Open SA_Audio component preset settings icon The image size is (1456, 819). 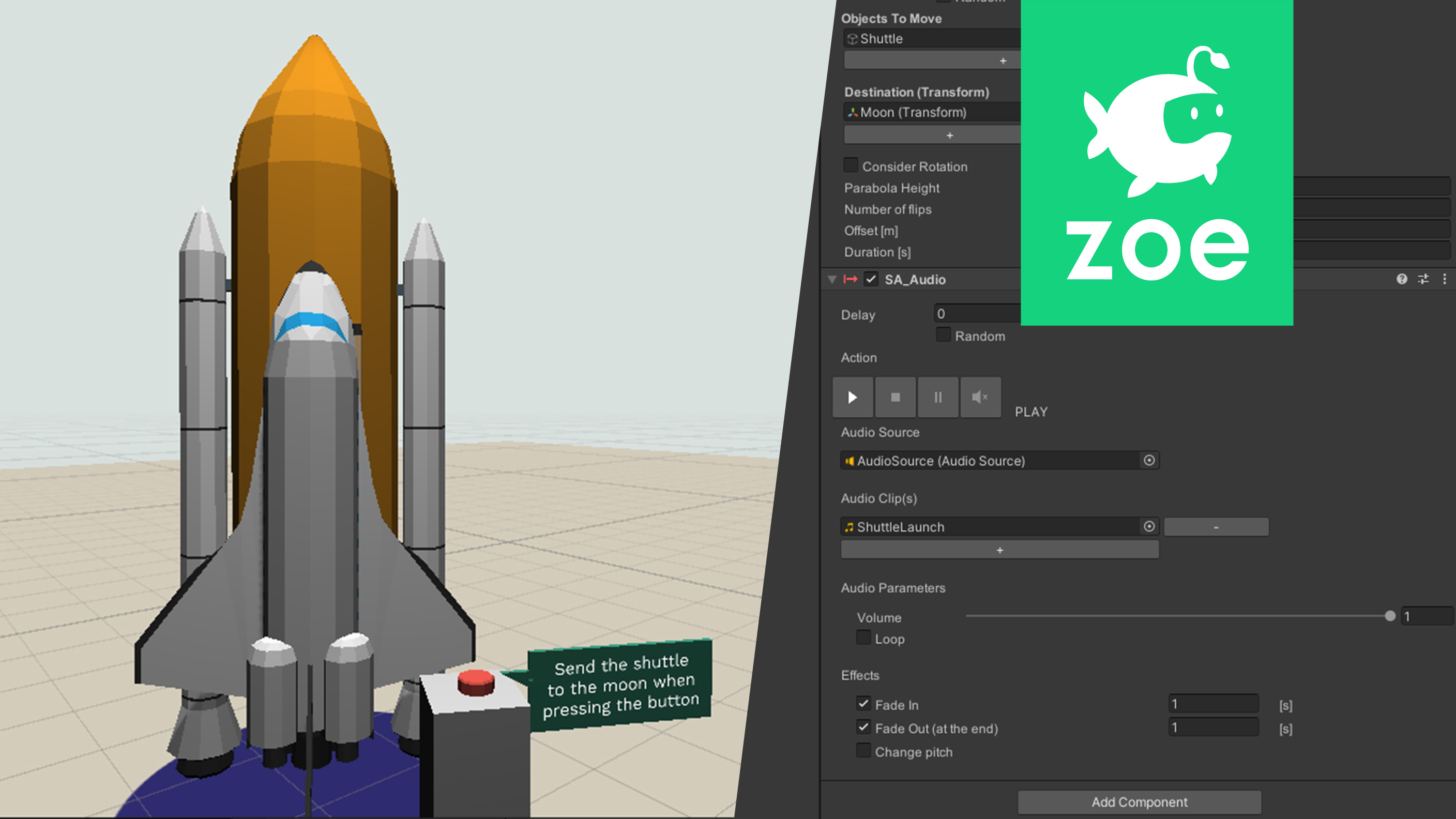(1423, 279)
